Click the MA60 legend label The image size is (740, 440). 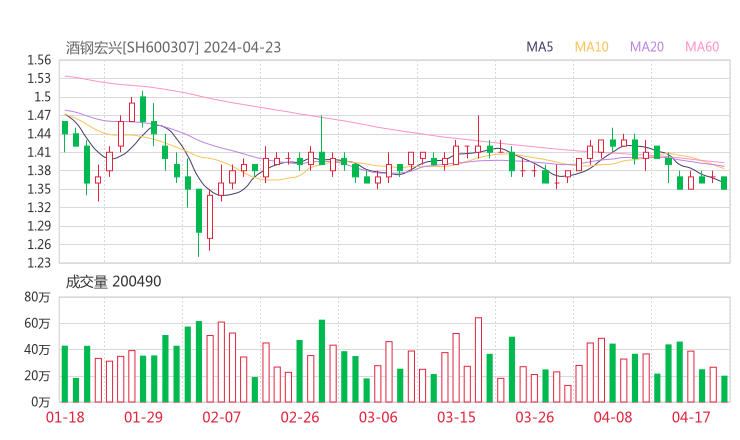point(702,47)
